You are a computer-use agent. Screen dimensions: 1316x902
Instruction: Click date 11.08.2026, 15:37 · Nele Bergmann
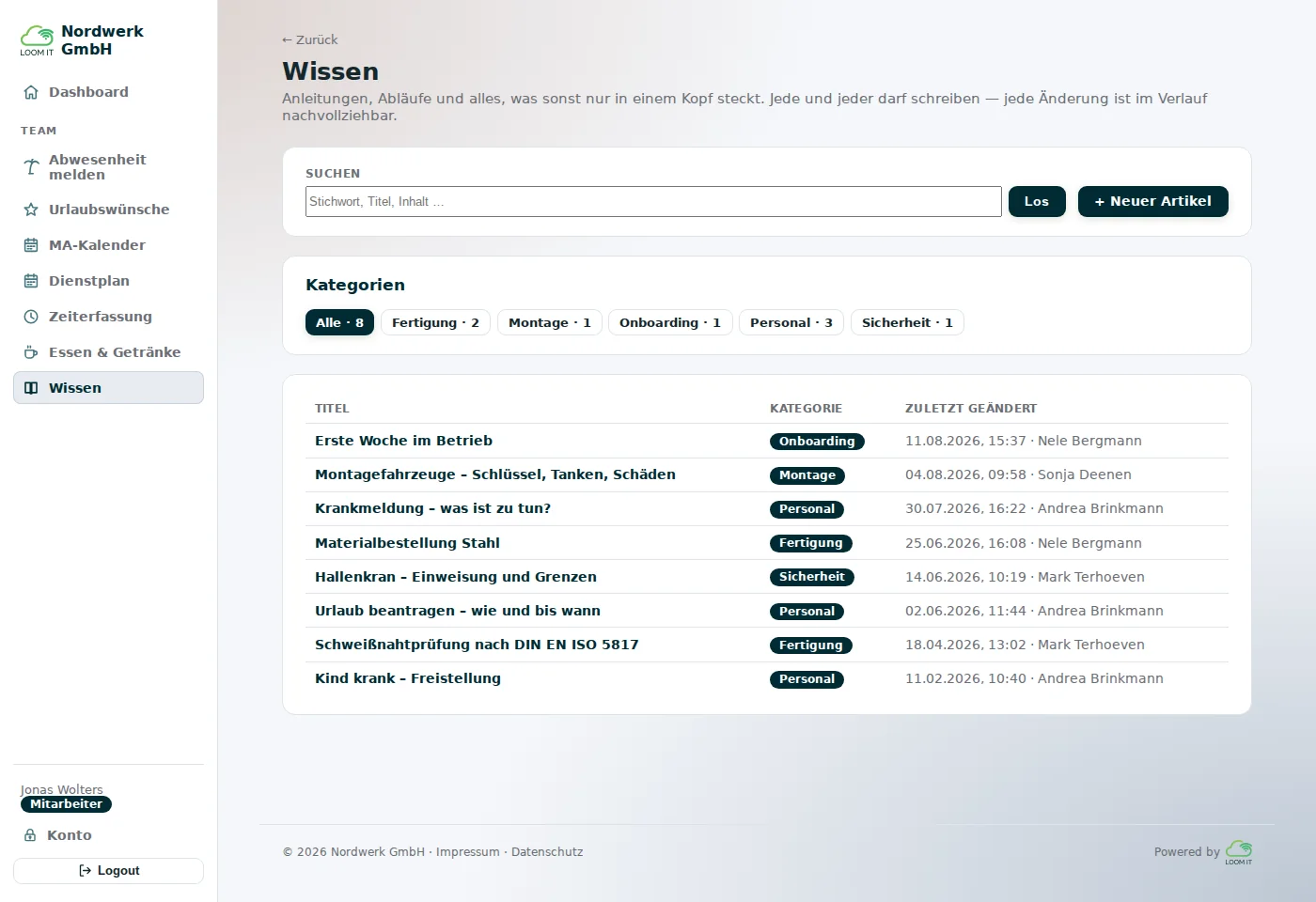pyautogui.click(x=1024, y=441)
